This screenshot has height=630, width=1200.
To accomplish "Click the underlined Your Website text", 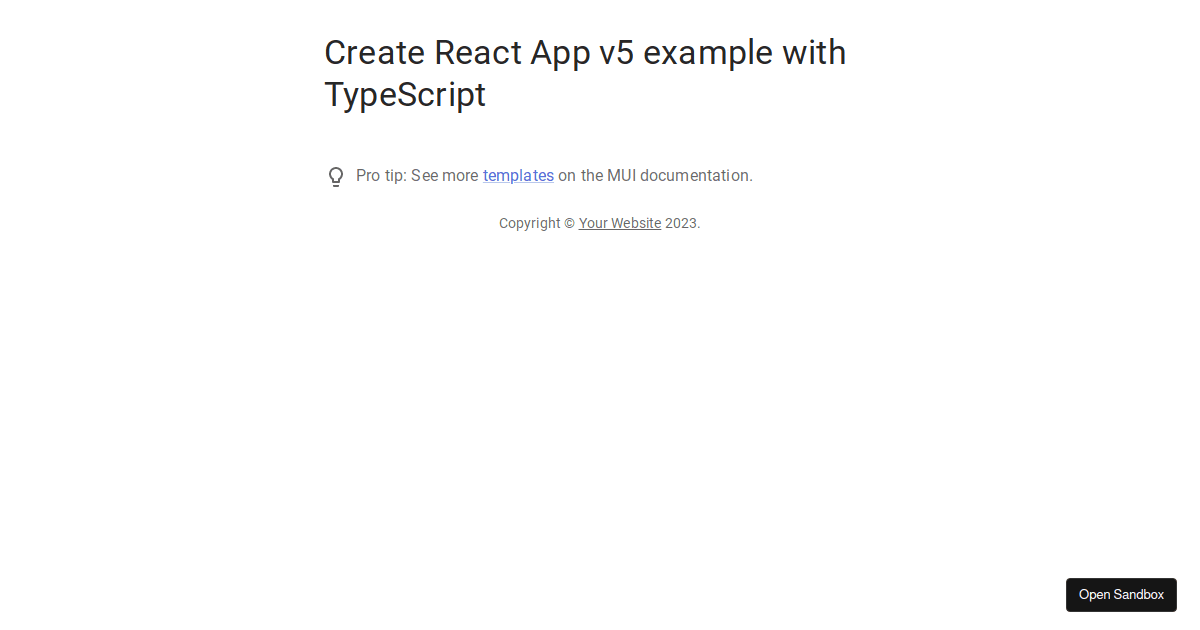I will 620,223.
